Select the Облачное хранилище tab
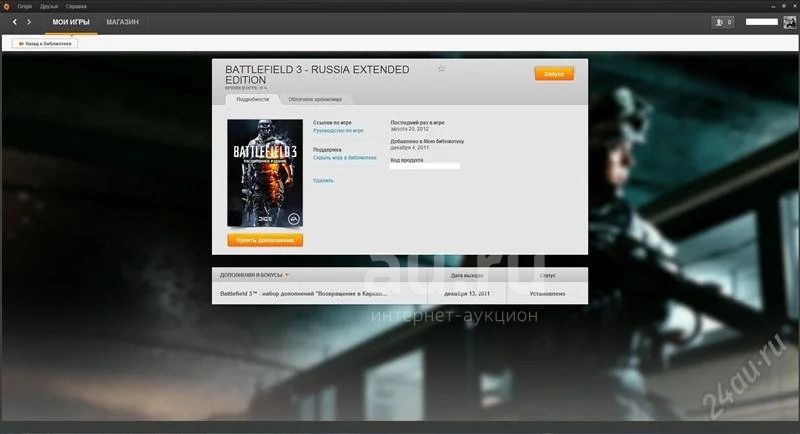800x434 pixels. click(x=315, y=99)
